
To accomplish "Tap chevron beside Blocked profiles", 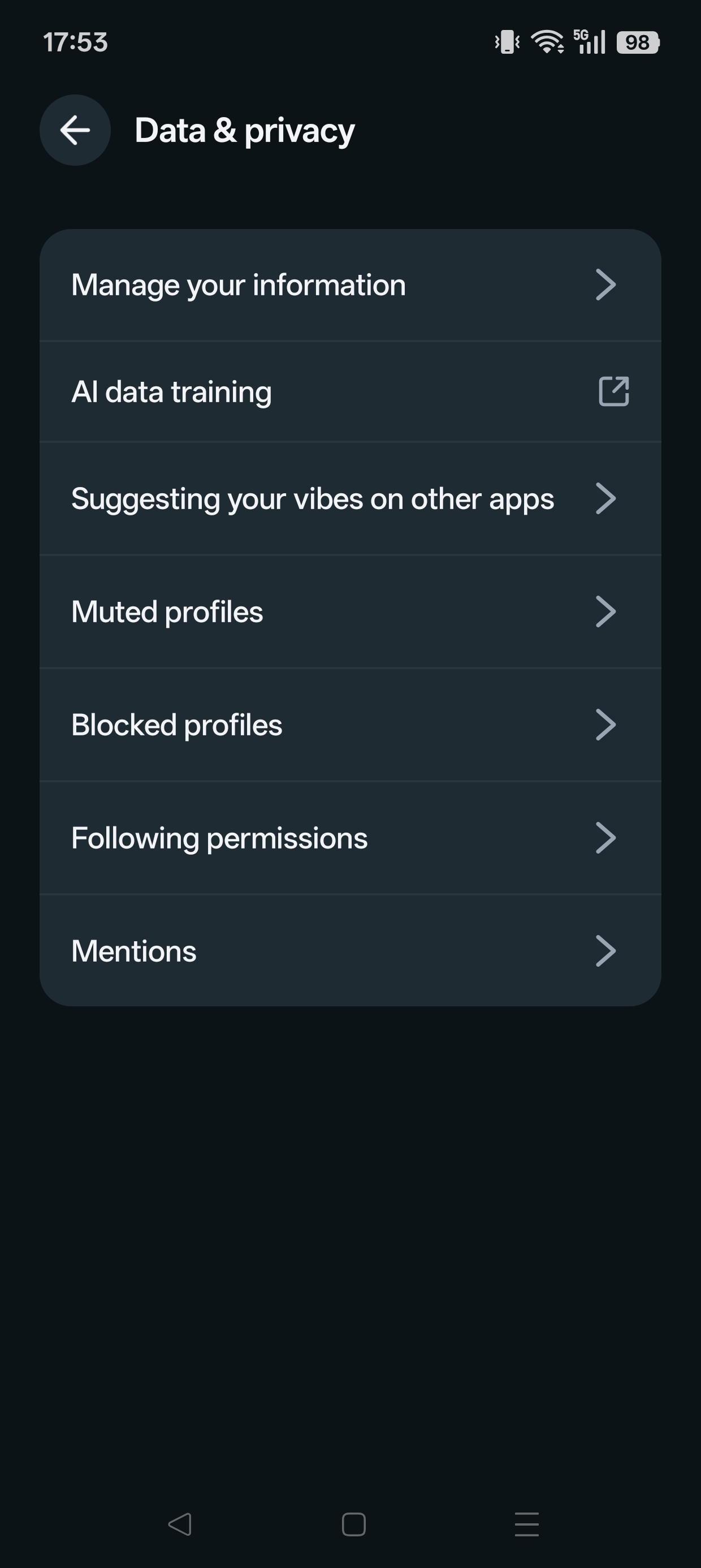I will [x=605, y=725].
